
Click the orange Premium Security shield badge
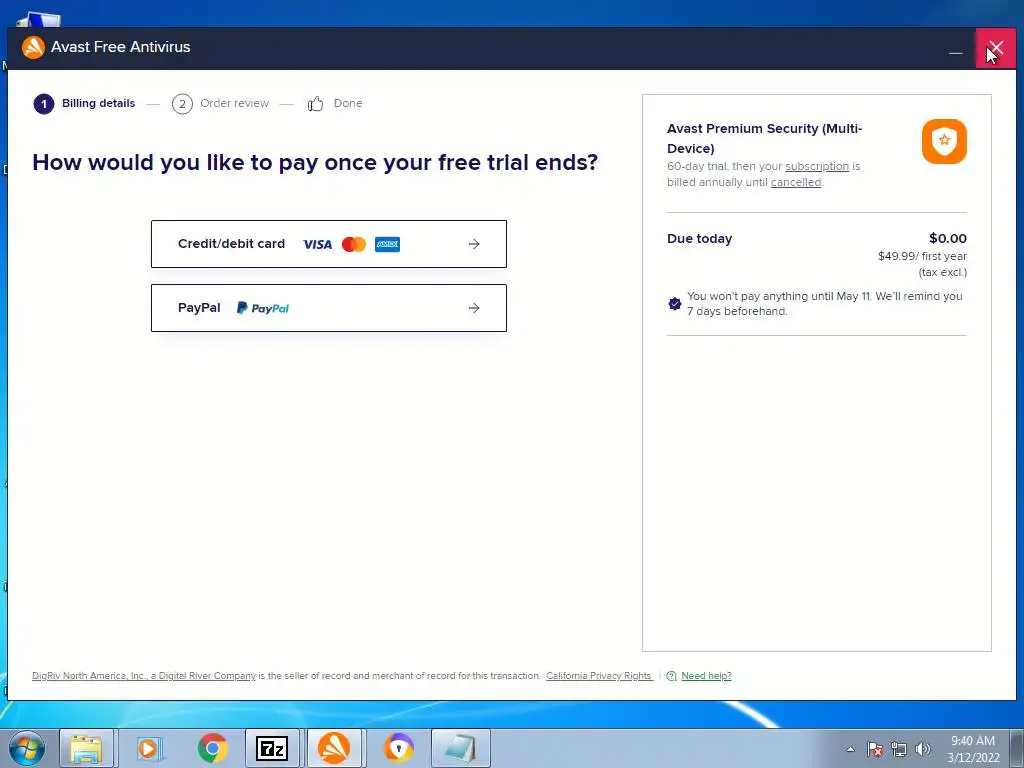(944, 141)
